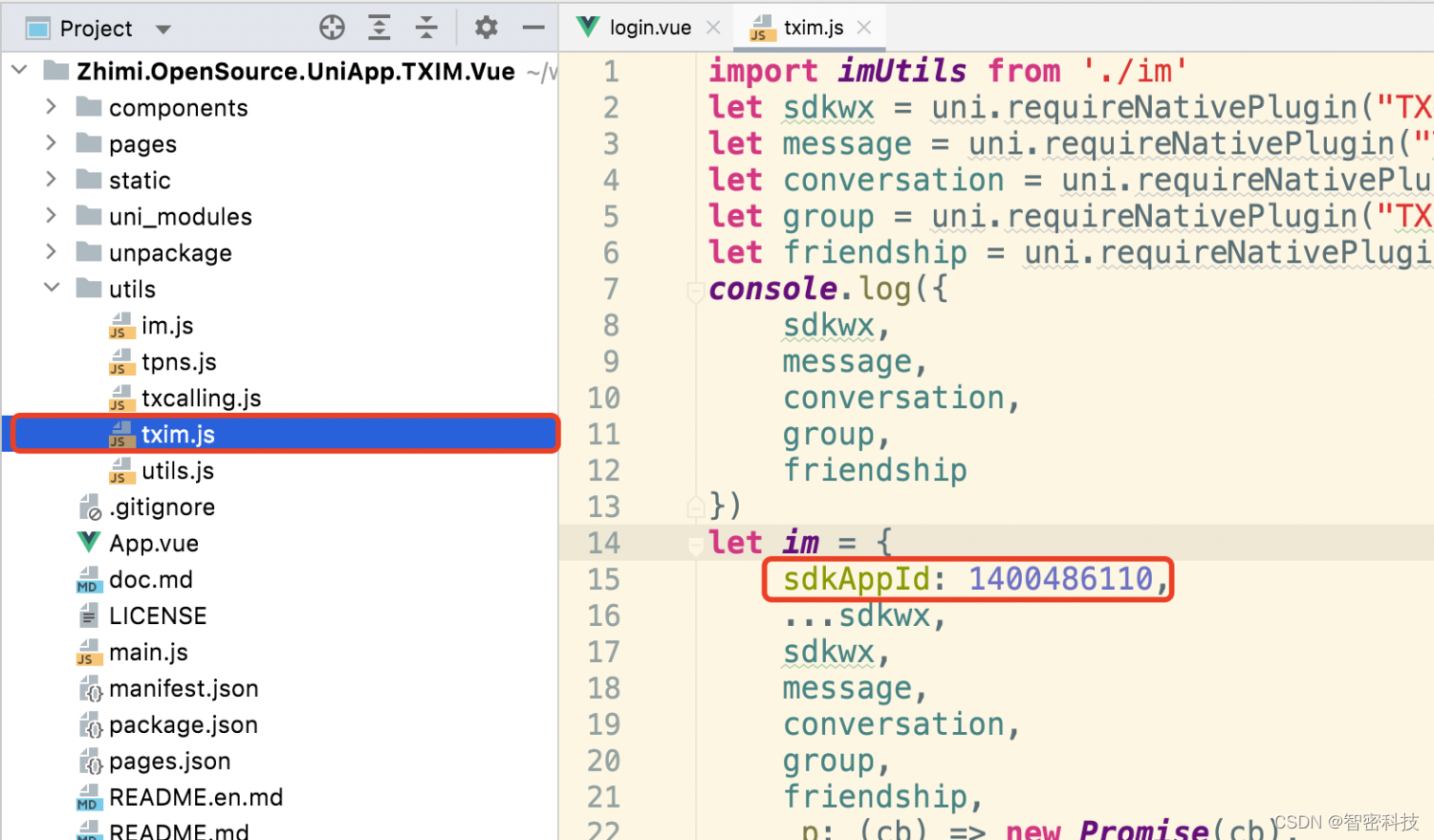Expand the unpackage folder

(x=52, y=251)
